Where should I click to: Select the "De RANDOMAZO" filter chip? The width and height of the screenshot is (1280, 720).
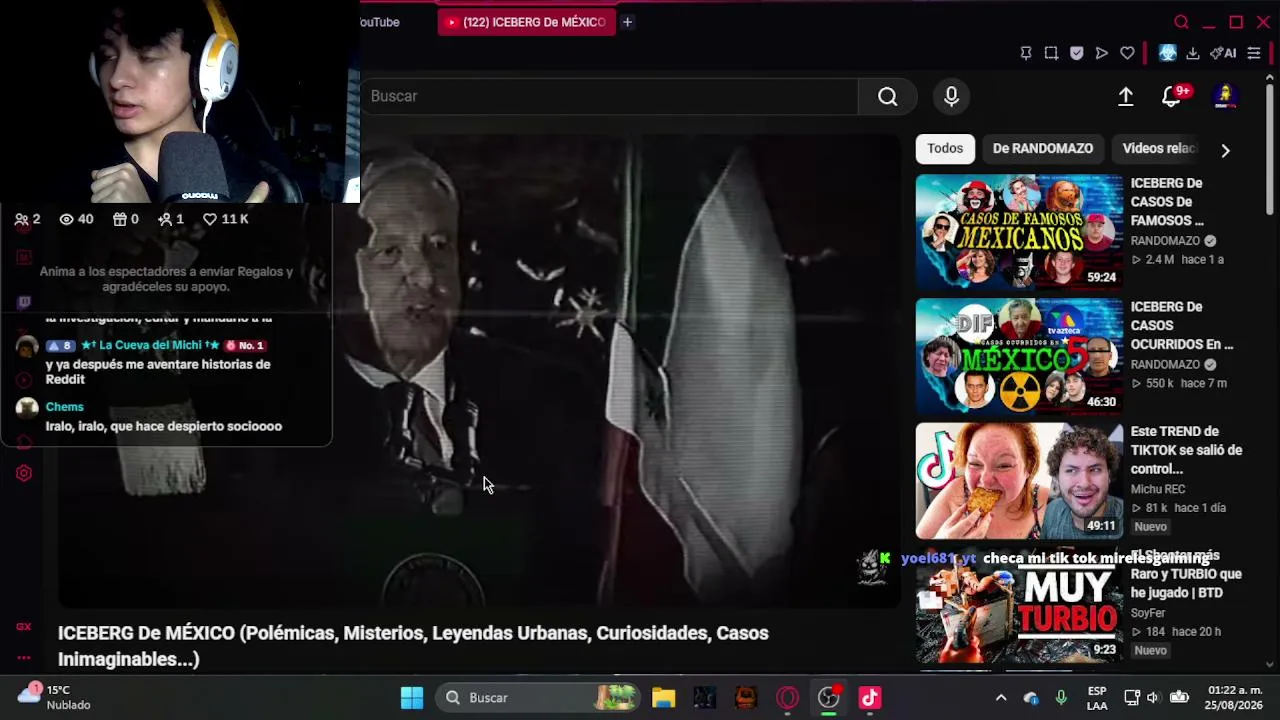tap(1043, 148)
